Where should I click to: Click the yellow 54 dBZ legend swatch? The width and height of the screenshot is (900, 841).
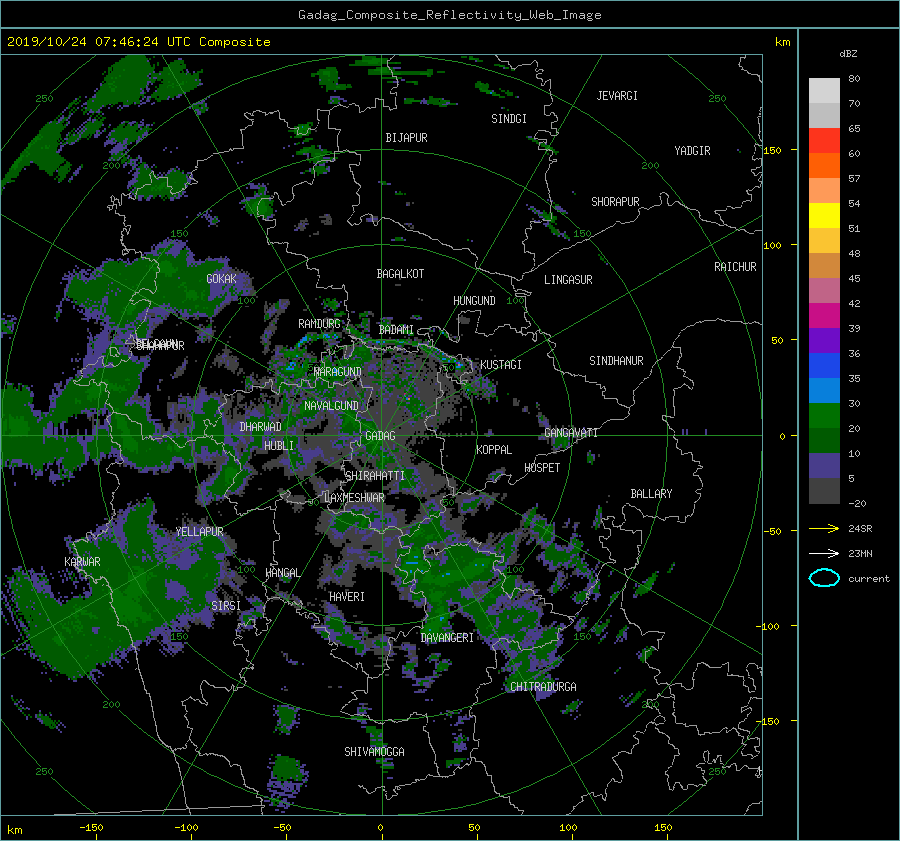click(x=824, y=215)
